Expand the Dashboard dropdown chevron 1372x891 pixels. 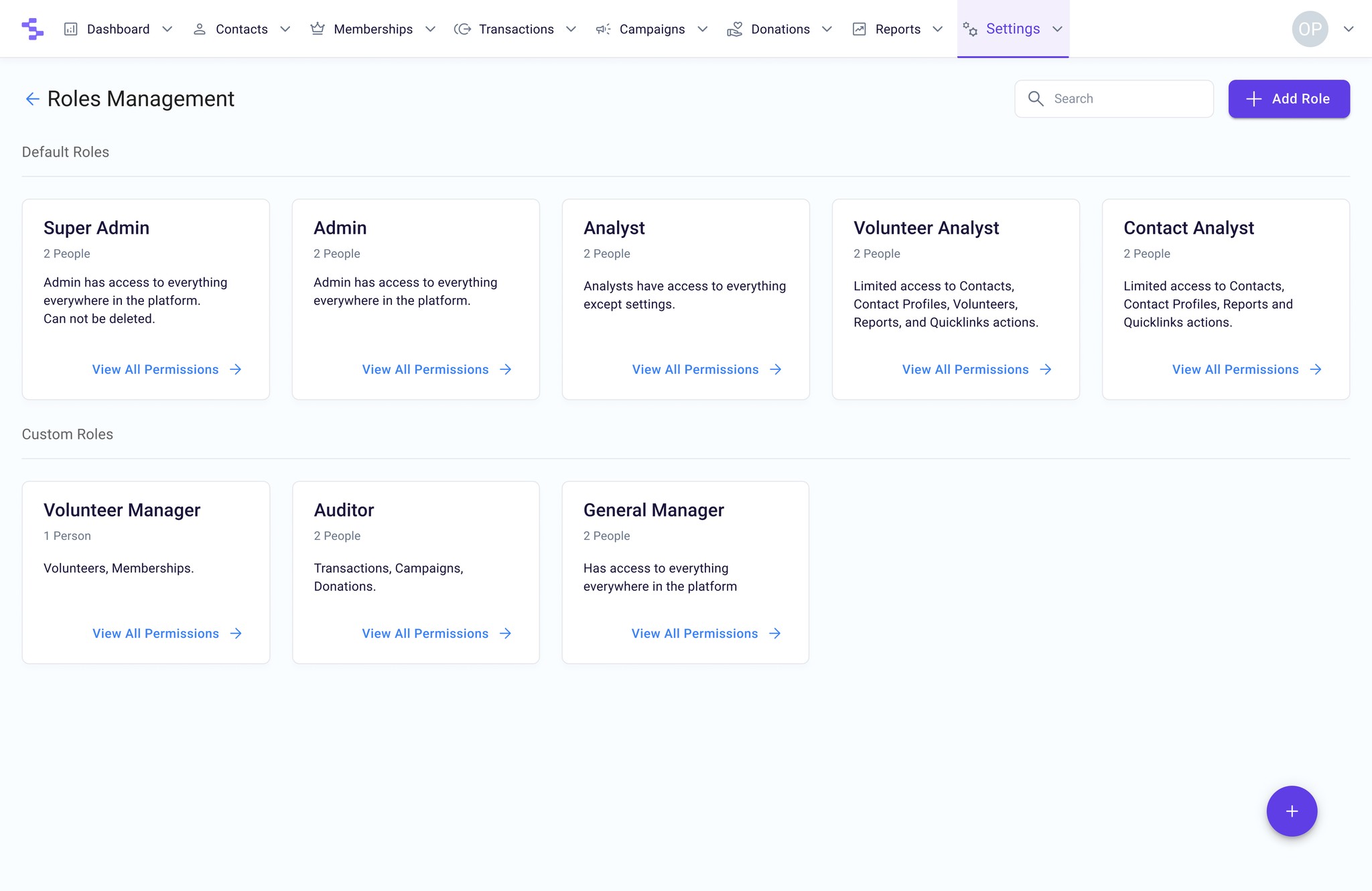(167, 29)
